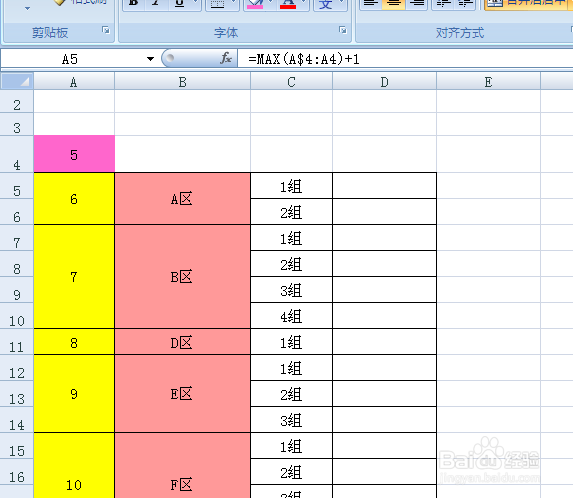Select row 11 header
This screenshot has height=498, width=573.
(x=17, y=342)
